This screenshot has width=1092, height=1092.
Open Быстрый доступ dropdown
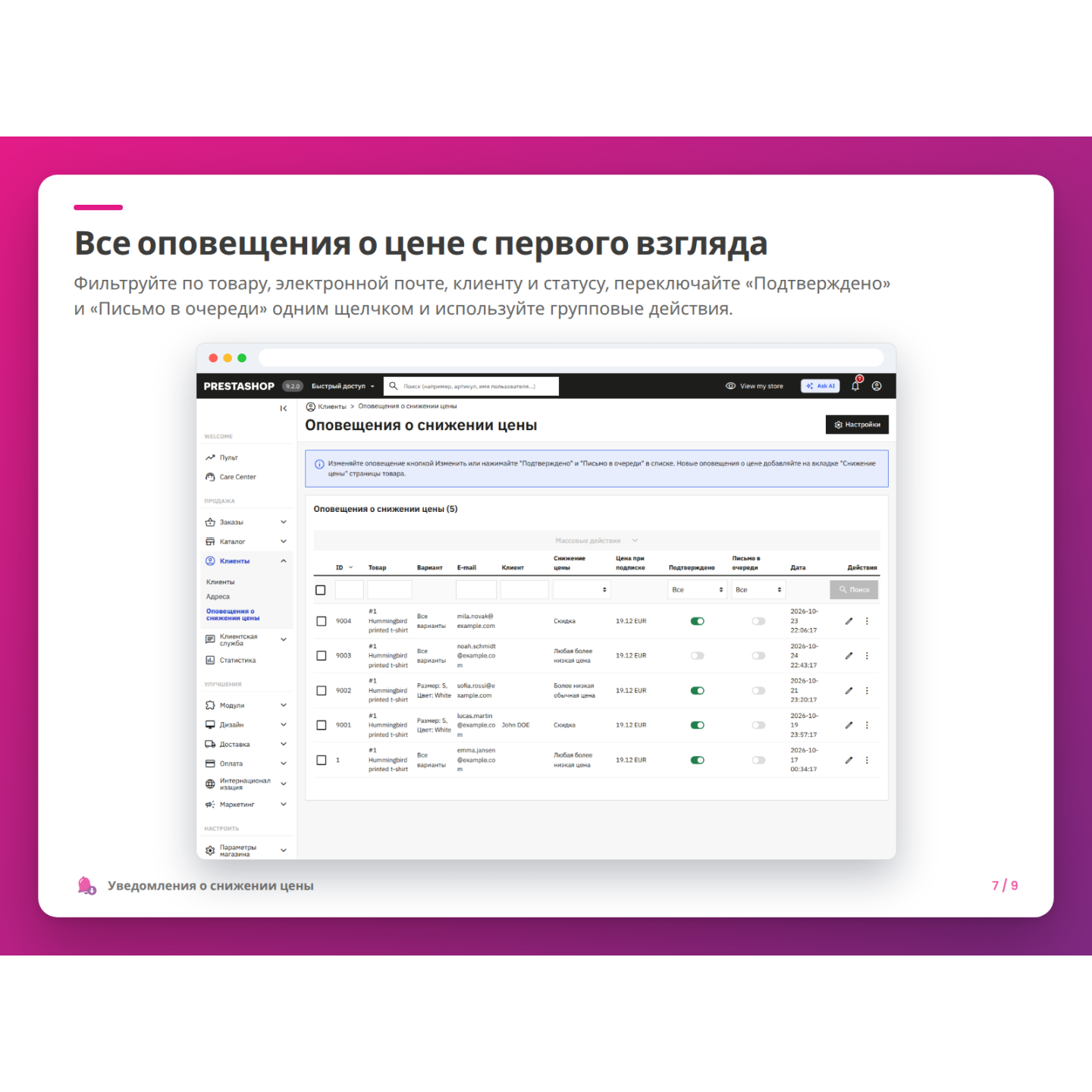click(343, 386)
